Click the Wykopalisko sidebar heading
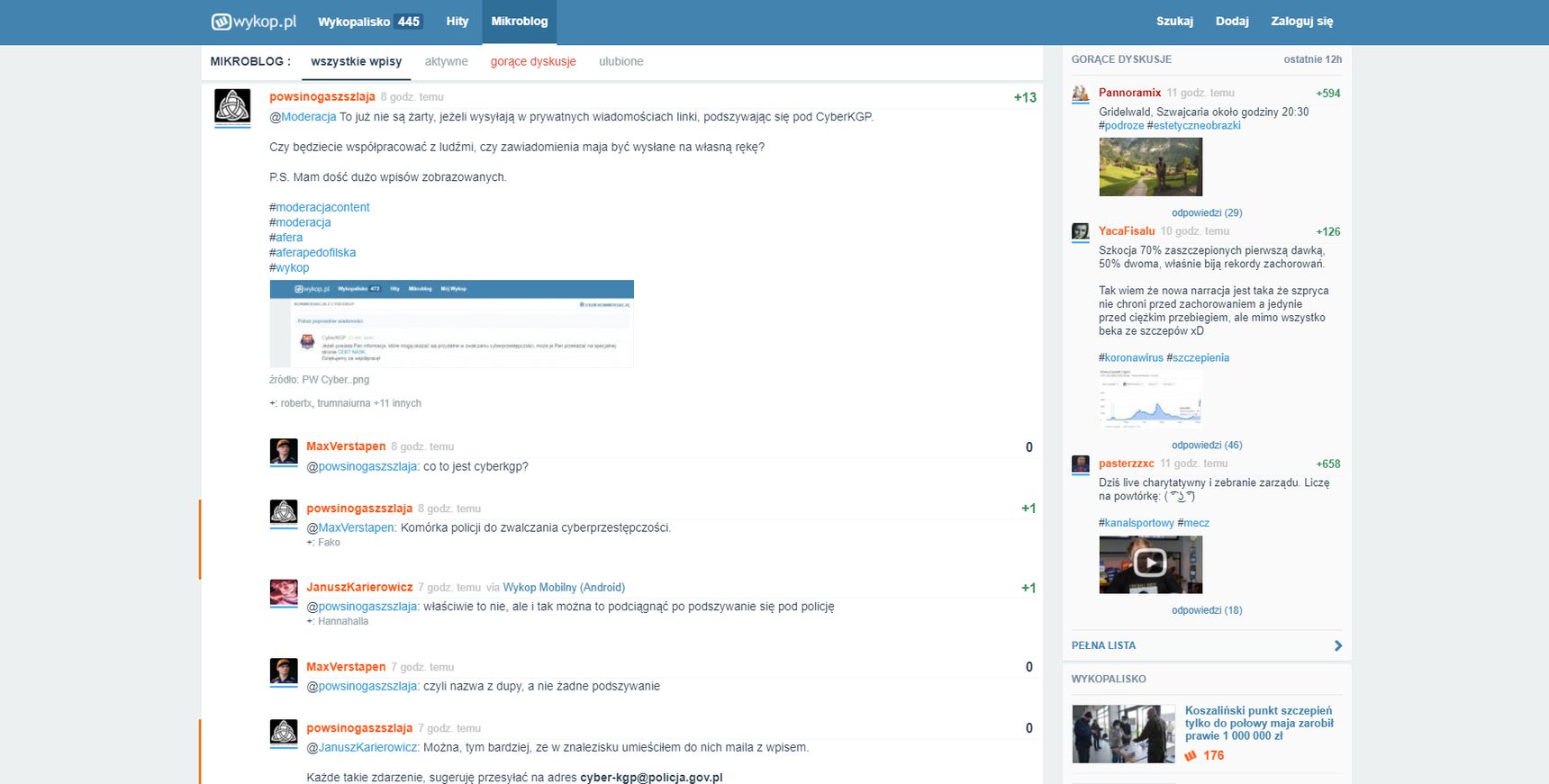This screenshot has height=784, width=1549. pyautogui.click(x=1109, y=679)
